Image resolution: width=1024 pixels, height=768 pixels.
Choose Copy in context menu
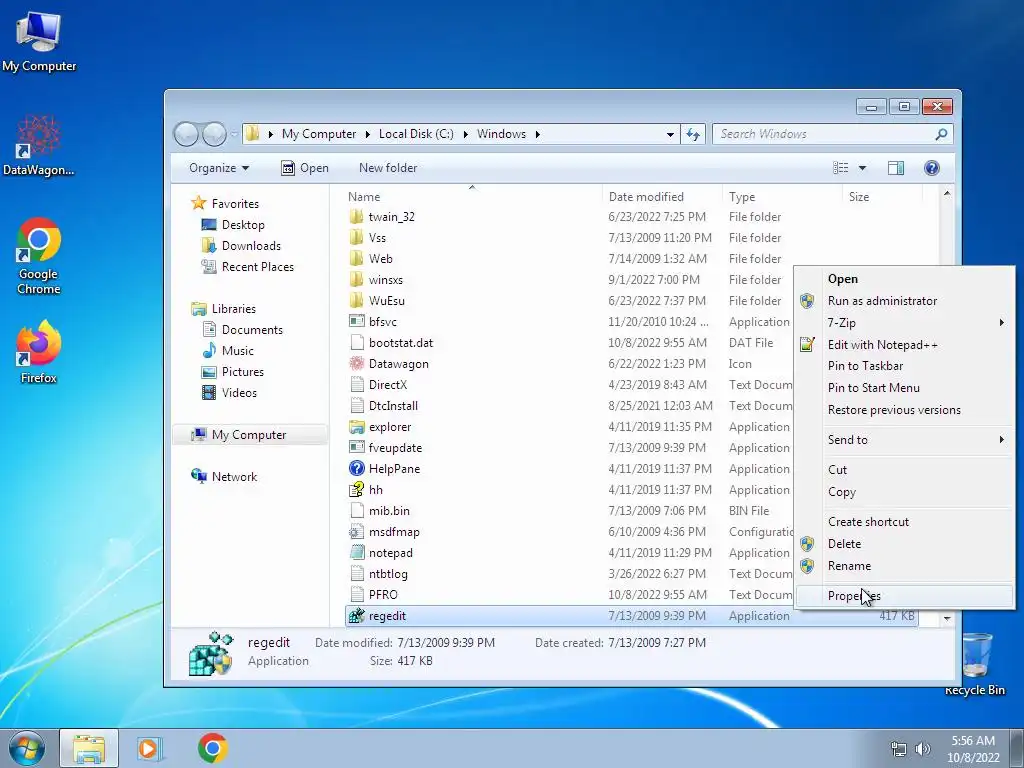click(x=904, y=492)
